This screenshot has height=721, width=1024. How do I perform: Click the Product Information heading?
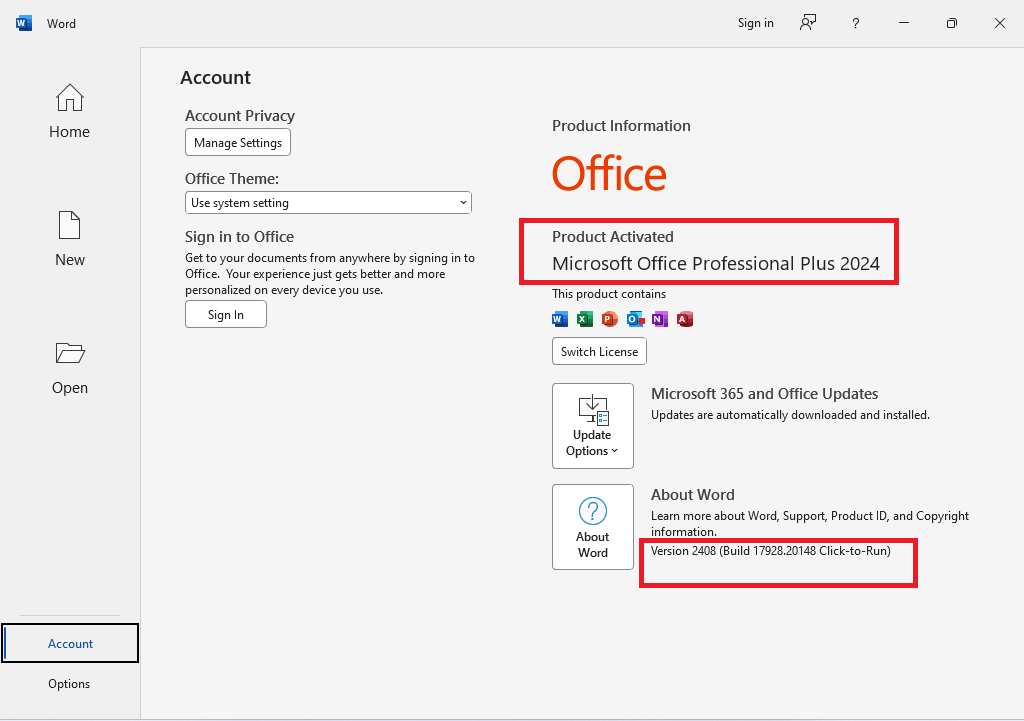(x=621, y=125)
